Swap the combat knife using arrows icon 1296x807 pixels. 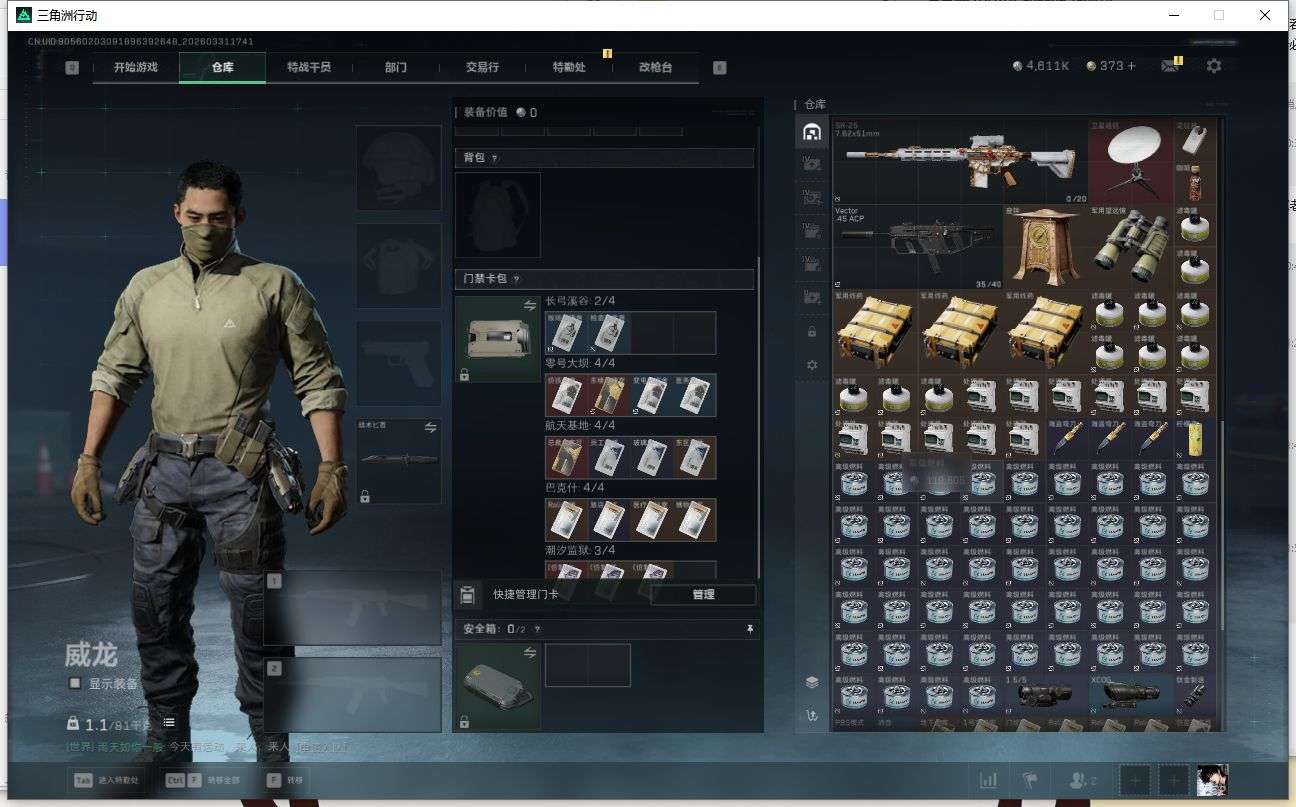click(x=431, y=427)
